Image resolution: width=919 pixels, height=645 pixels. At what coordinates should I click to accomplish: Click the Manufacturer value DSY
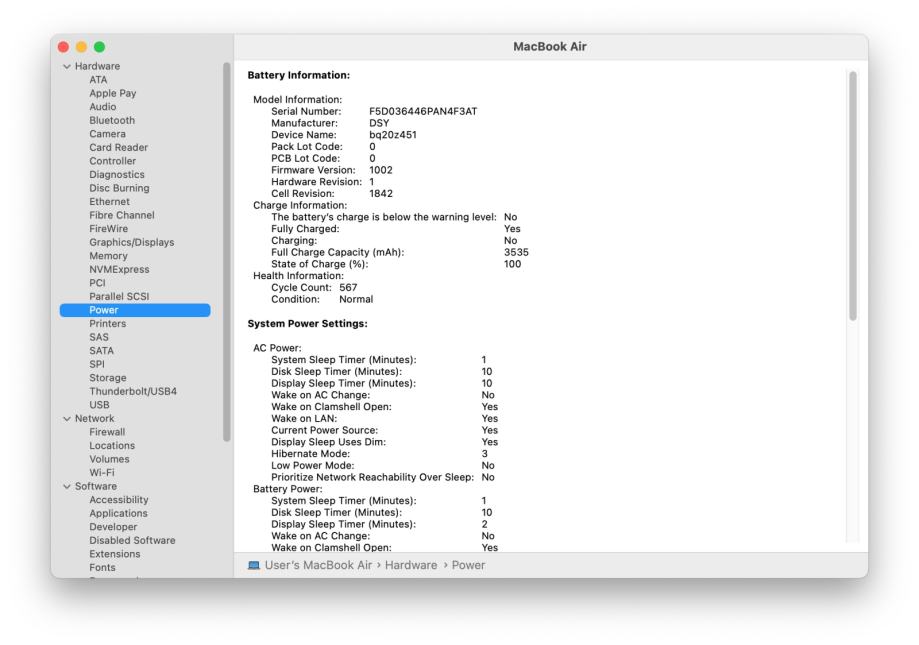[x=379, y=123]
